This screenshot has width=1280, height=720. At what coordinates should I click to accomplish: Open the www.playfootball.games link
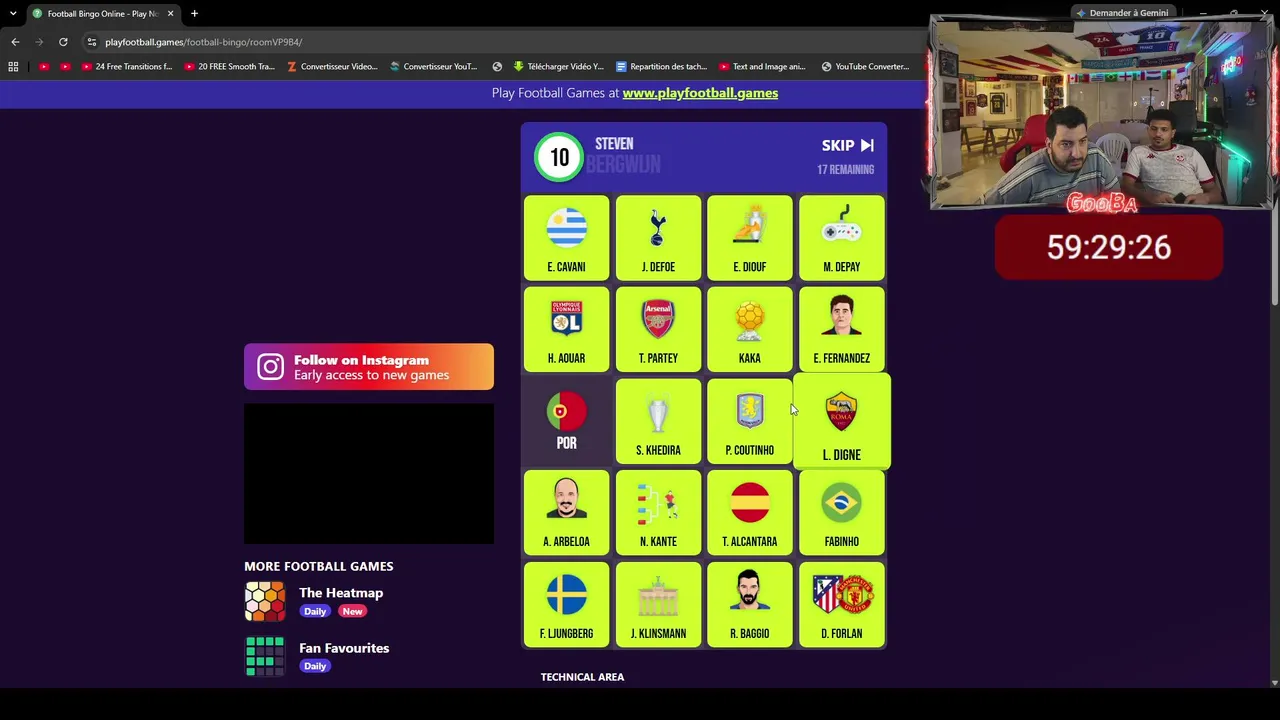(x=700, y=93)
